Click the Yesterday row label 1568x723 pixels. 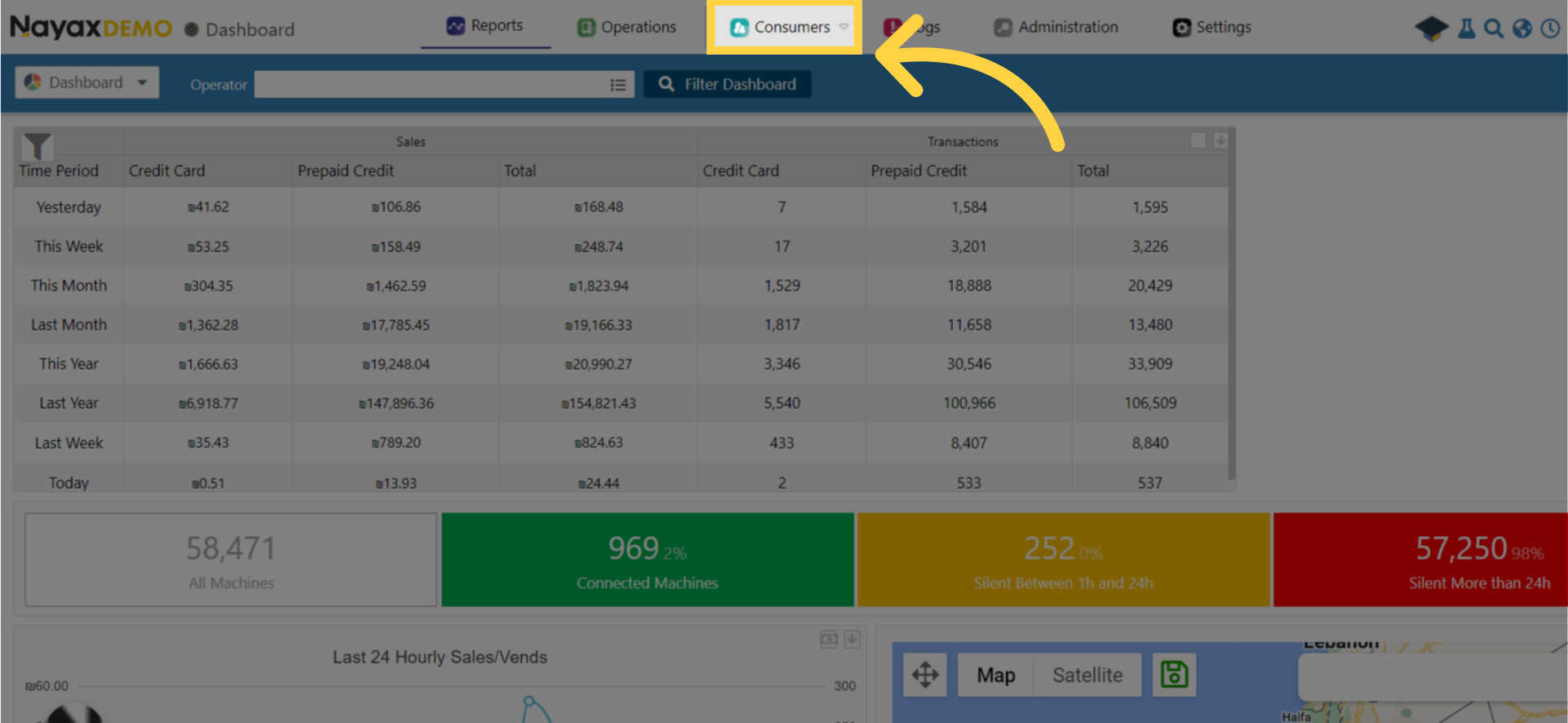[x=69, y=207]
